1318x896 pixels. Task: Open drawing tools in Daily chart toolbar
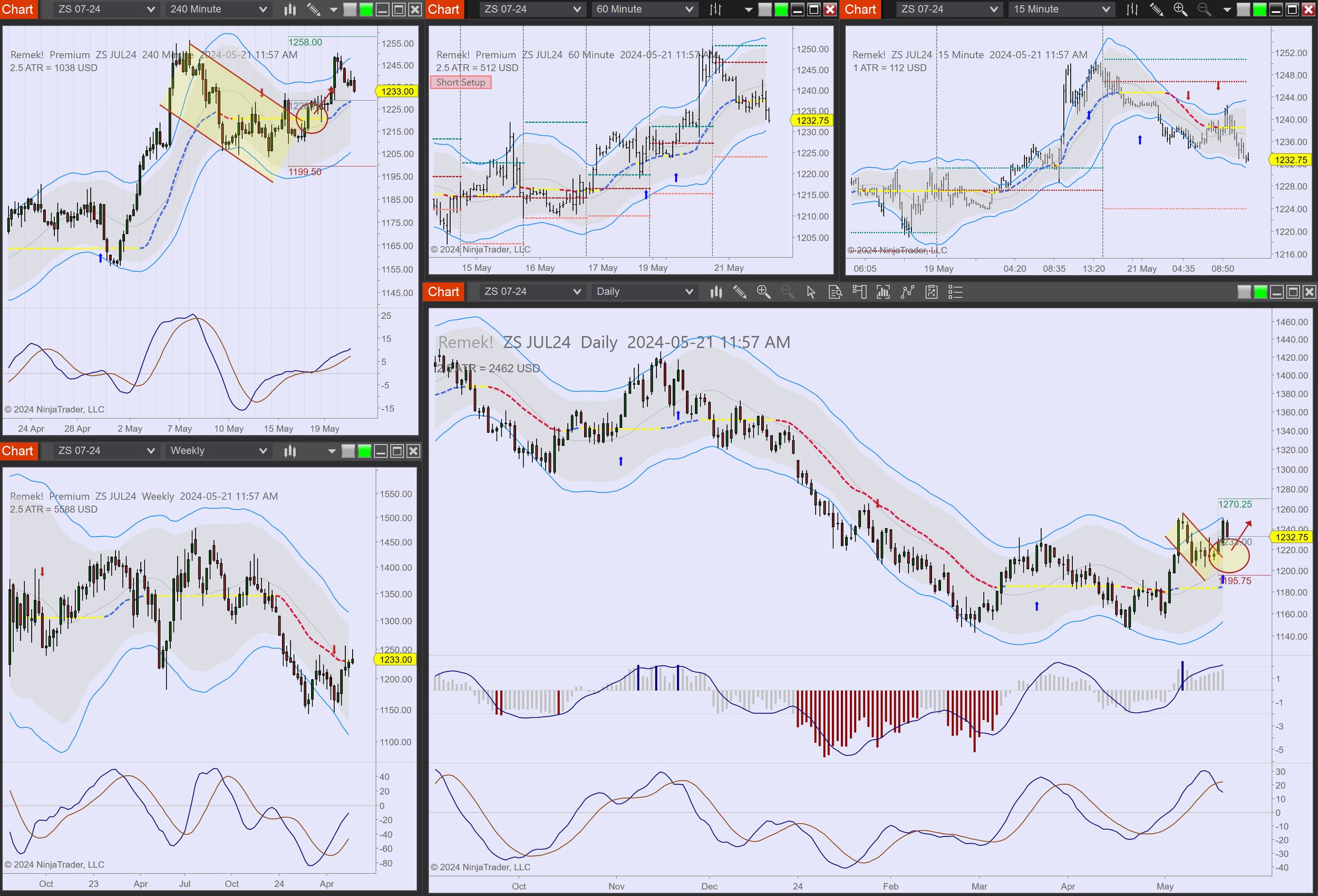[x=740, y=292]
